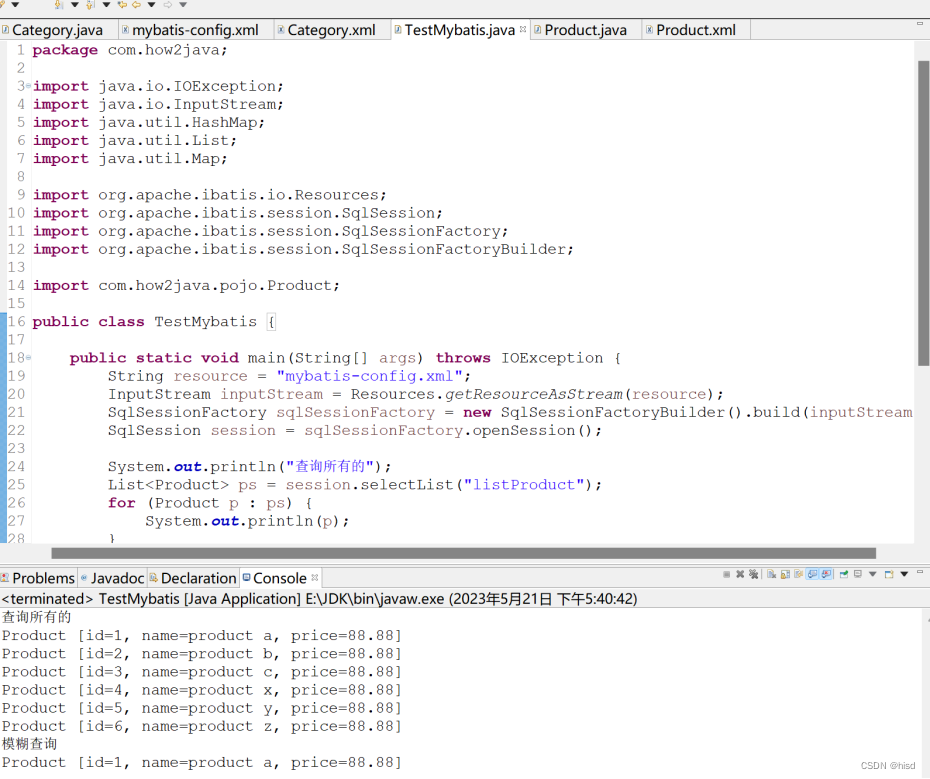The width and height of the screenshot is (930, 779).
Task: Collapse the main method at line 18
Action: [x=28, y=358]
